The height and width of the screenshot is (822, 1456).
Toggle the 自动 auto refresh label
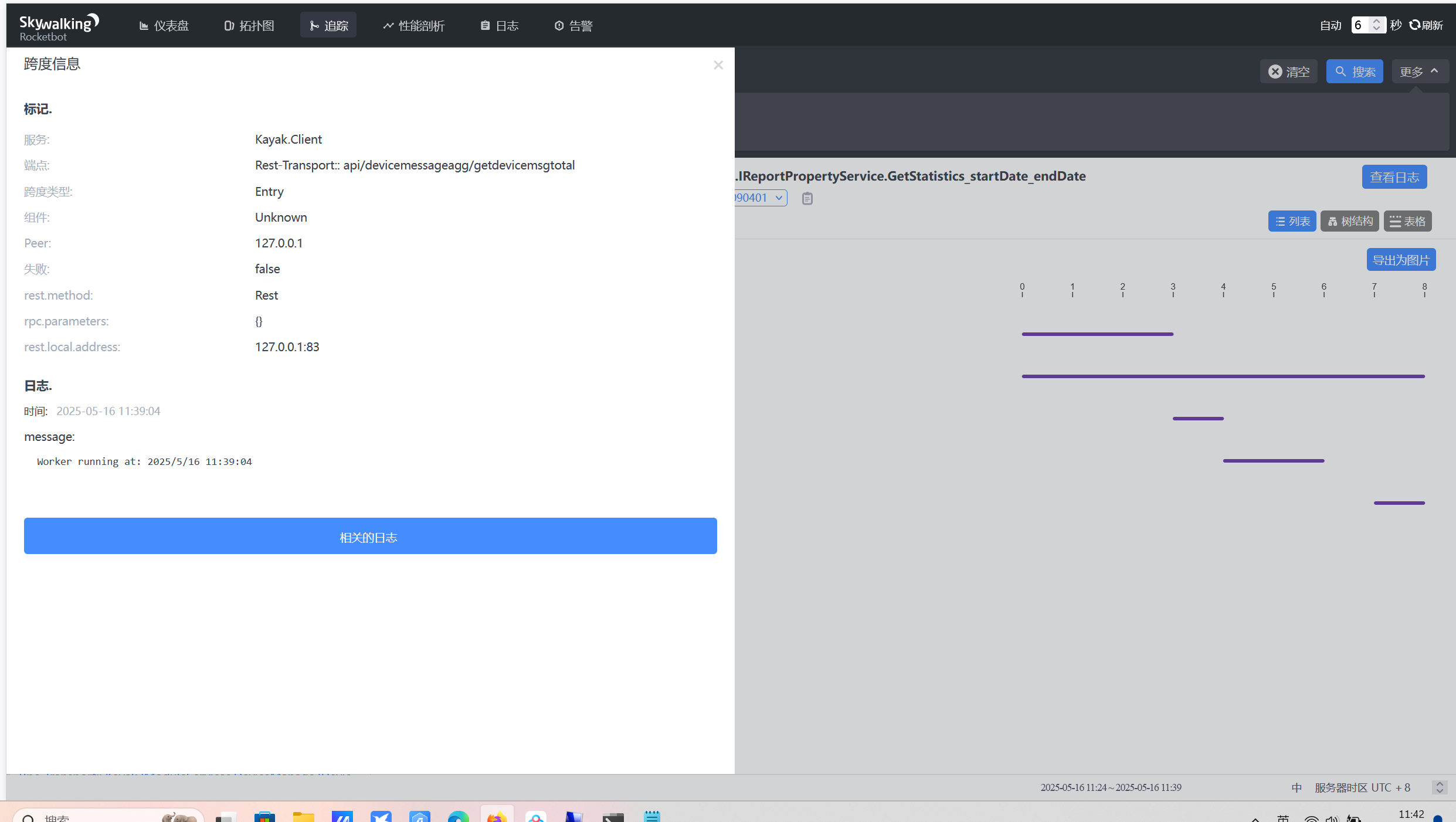[1330, 25]
